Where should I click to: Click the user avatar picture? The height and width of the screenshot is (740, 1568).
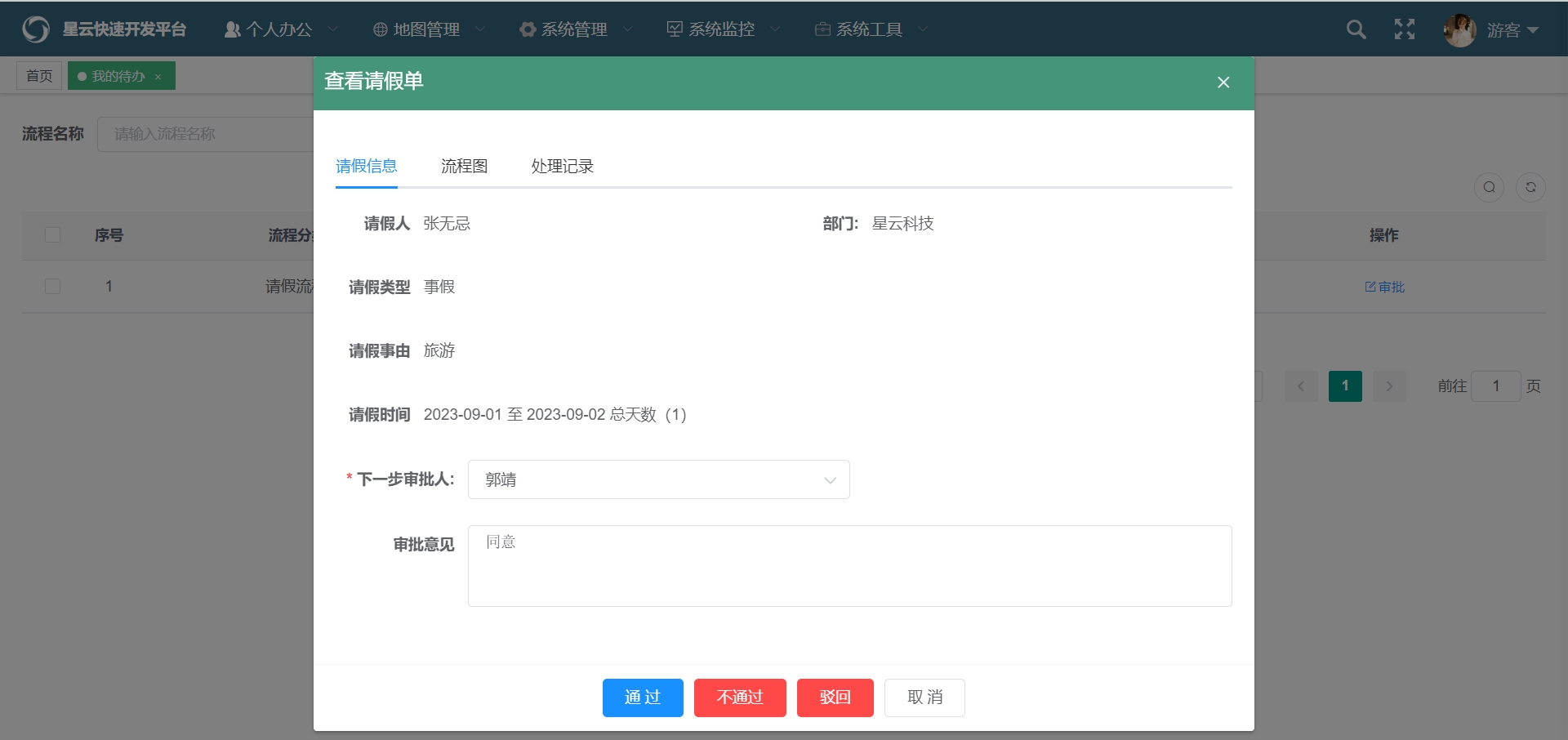click(1459, 30)
